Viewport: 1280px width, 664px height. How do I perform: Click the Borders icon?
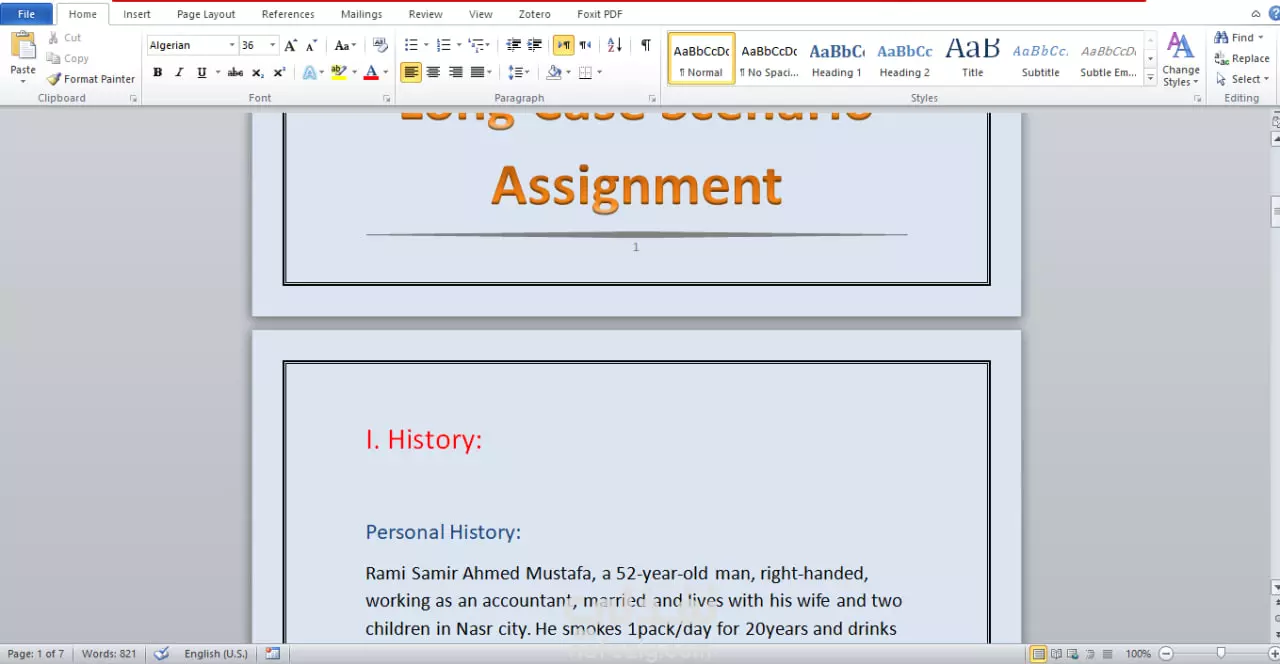tap(586, 72)
